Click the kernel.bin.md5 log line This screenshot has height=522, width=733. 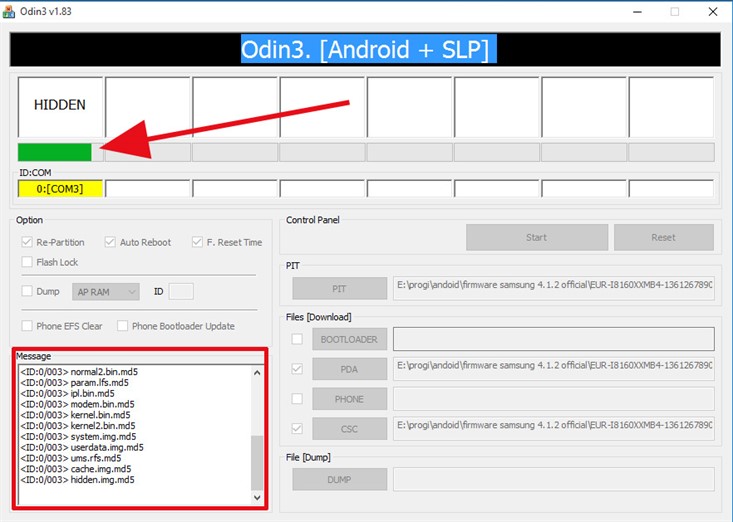click(x=75, y=415)
